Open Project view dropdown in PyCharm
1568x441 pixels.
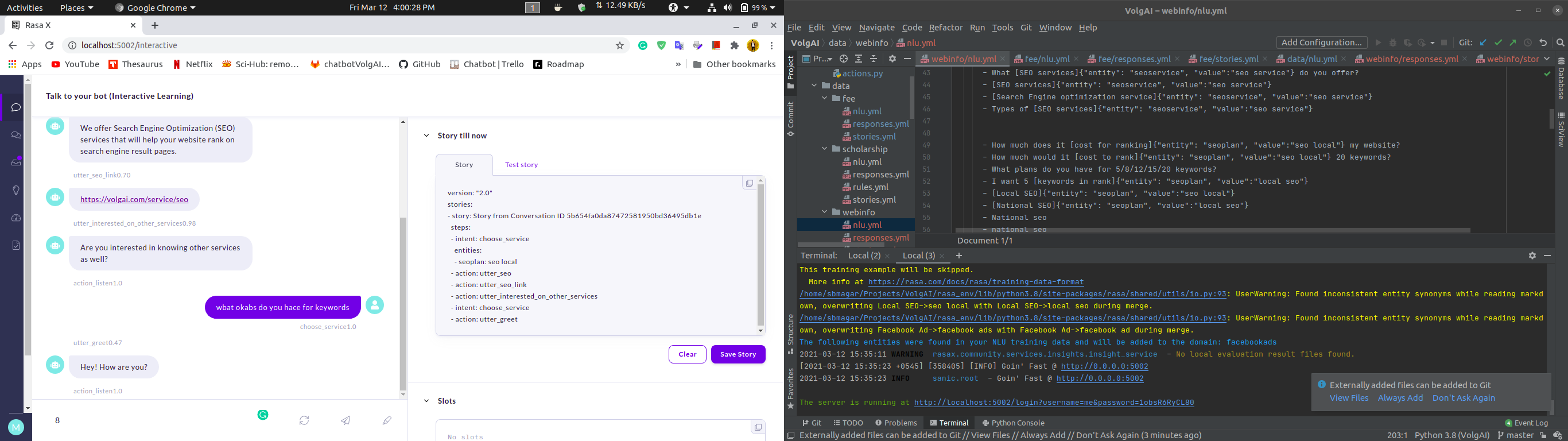(817, 59)
